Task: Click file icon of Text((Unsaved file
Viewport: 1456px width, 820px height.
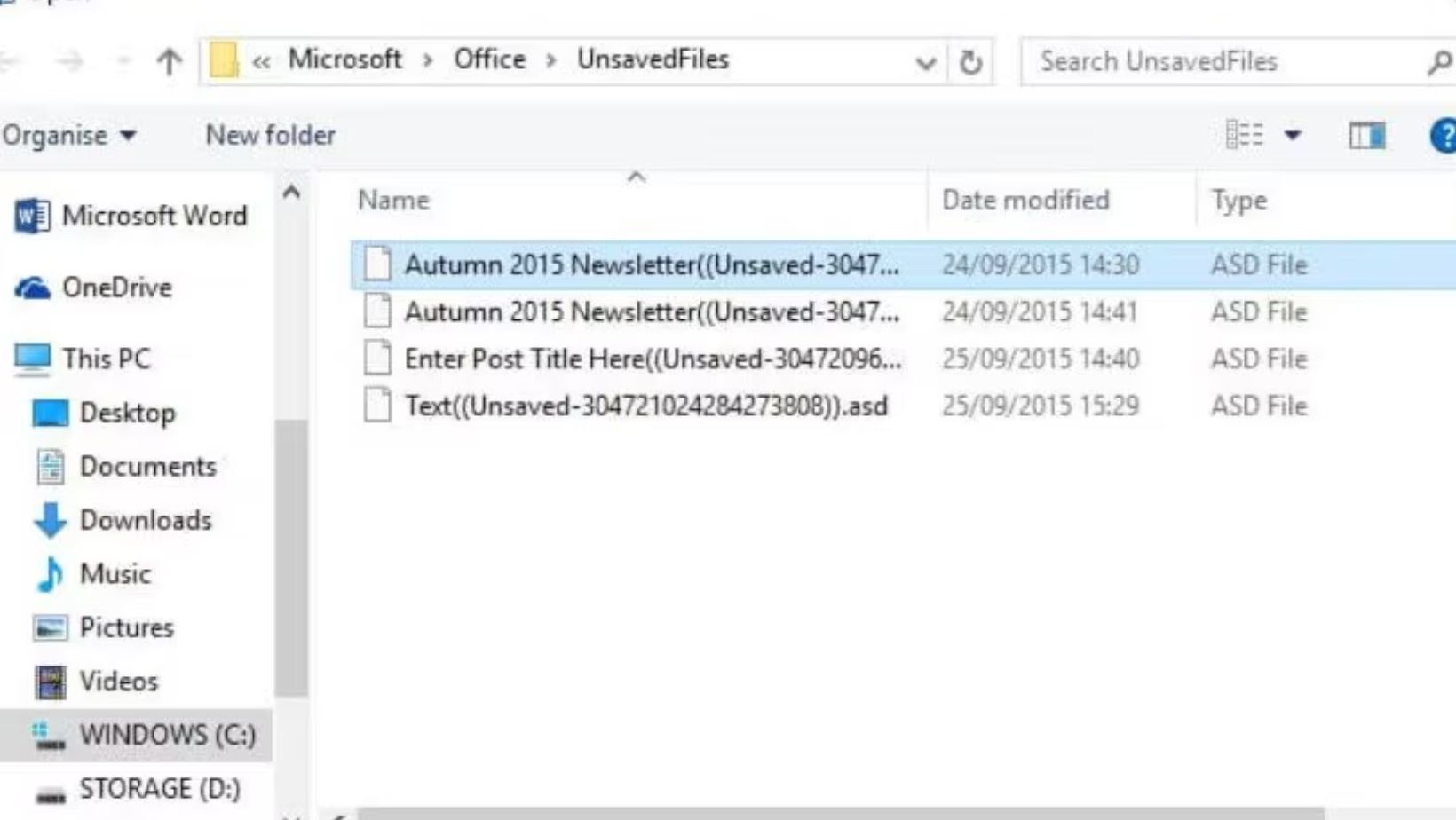Action: coord(377,406)
